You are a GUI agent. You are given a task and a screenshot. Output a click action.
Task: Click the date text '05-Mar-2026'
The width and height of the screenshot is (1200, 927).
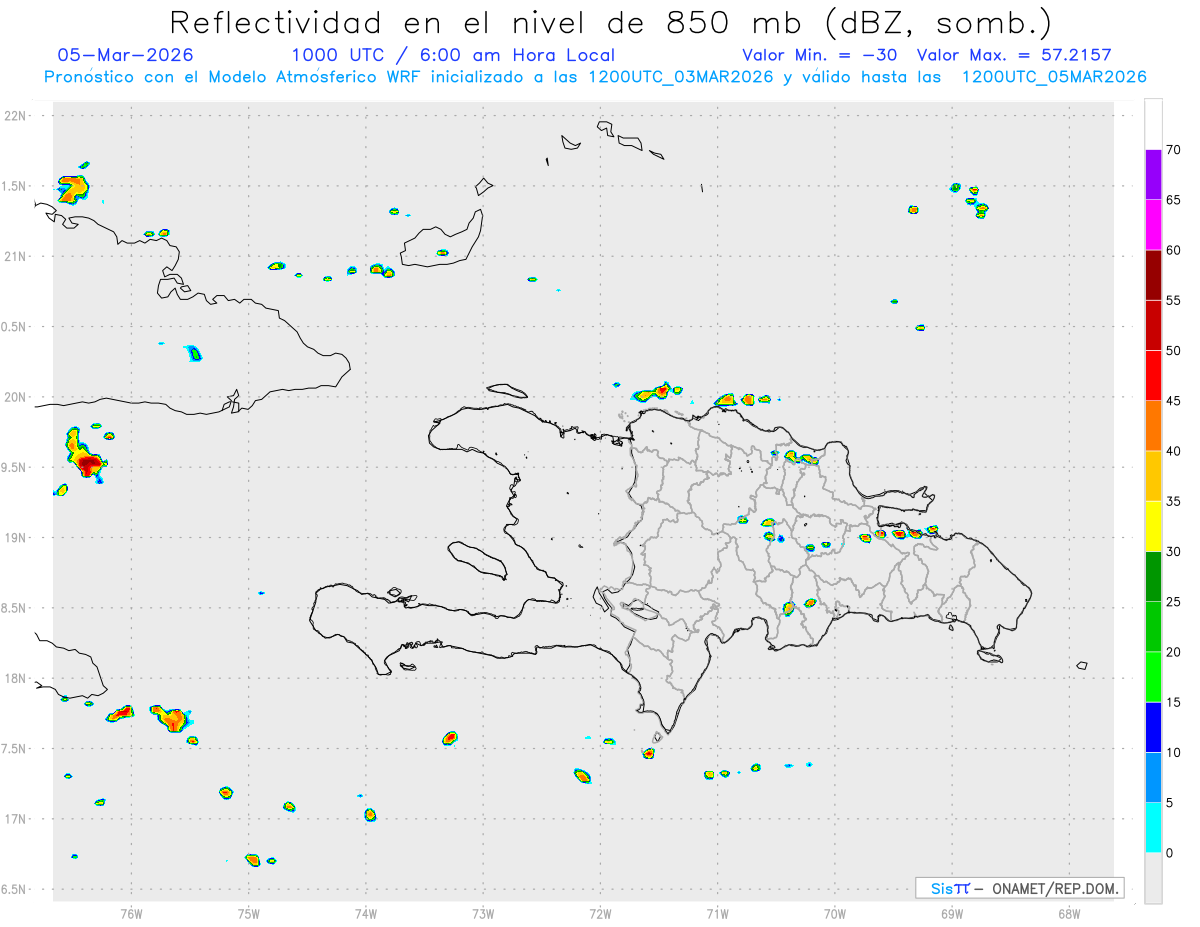coord(125,55)
